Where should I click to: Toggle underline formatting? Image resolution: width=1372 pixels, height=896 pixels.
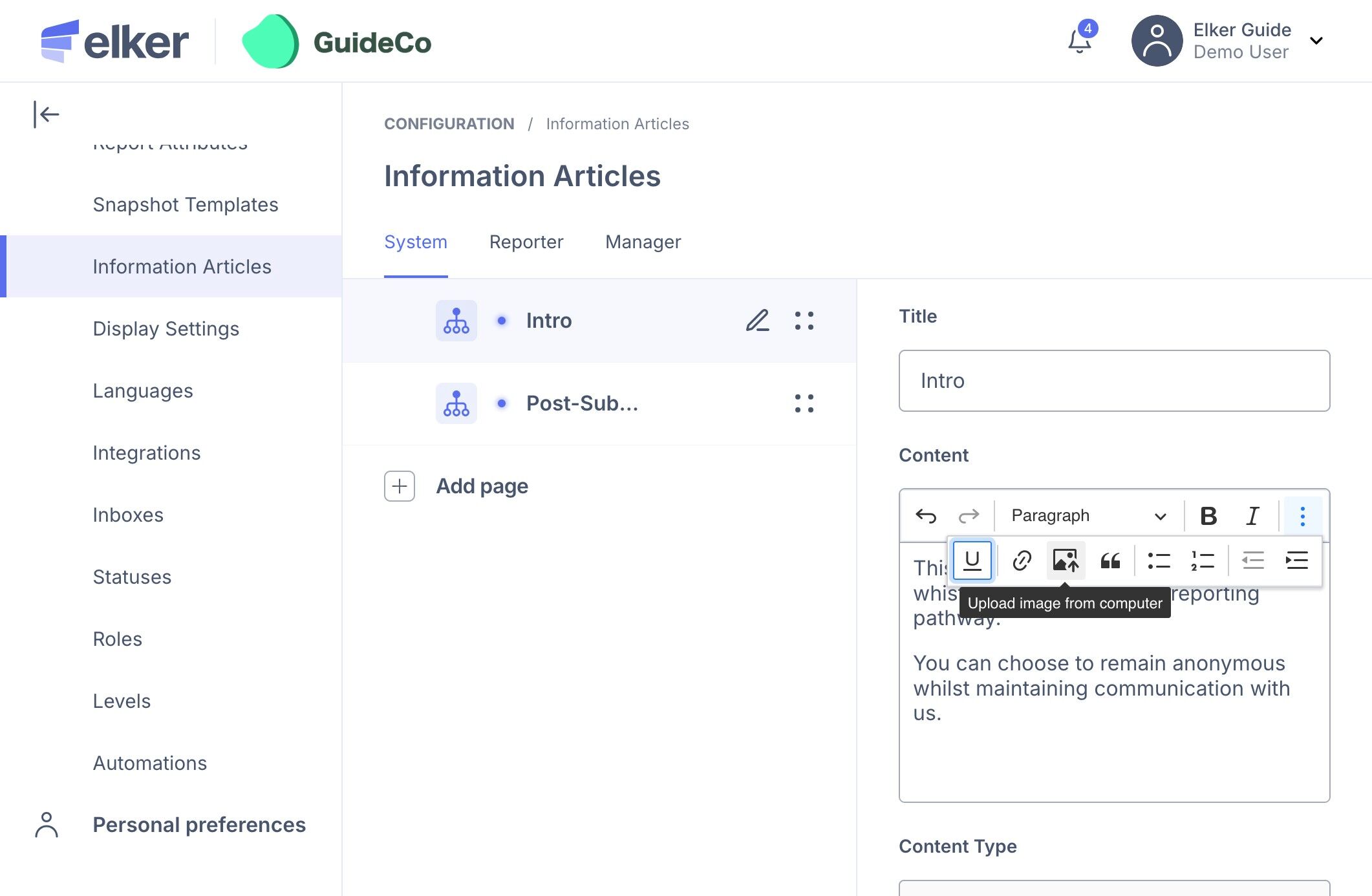pyautogui.click(x=972, y=560)
